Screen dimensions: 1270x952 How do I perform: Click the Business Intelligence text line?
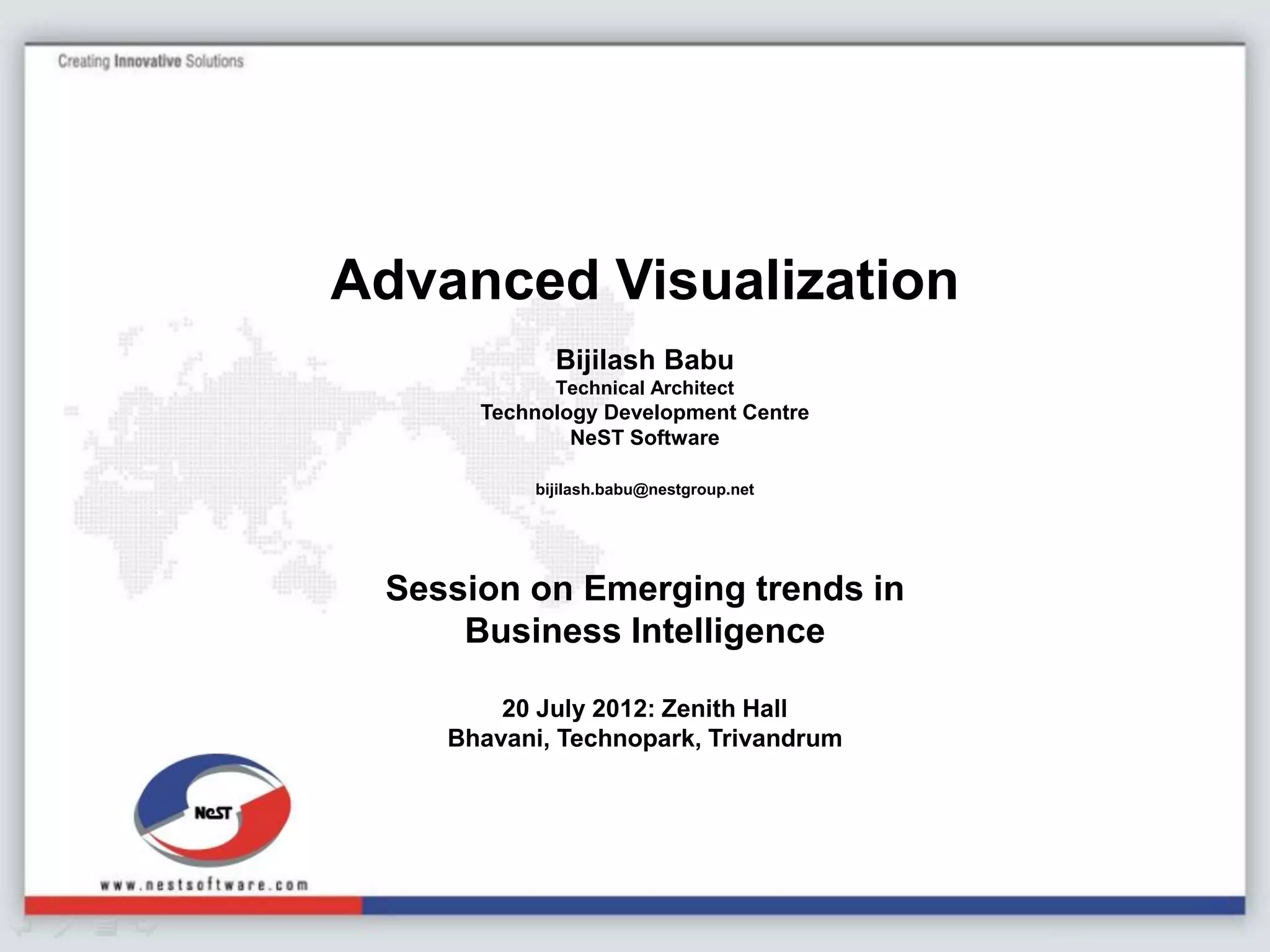point(644,631)
